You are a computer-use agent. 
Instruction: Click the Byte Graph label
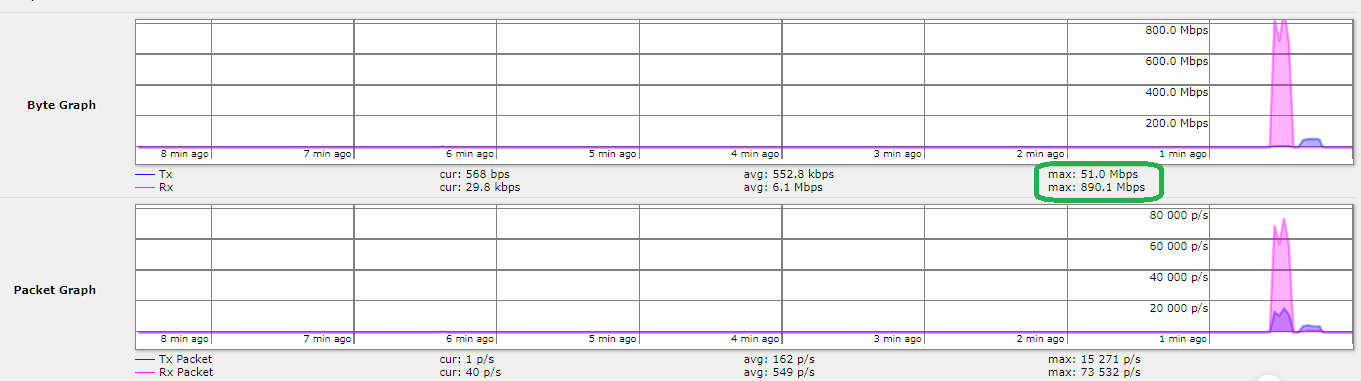[x=62, y=105]
